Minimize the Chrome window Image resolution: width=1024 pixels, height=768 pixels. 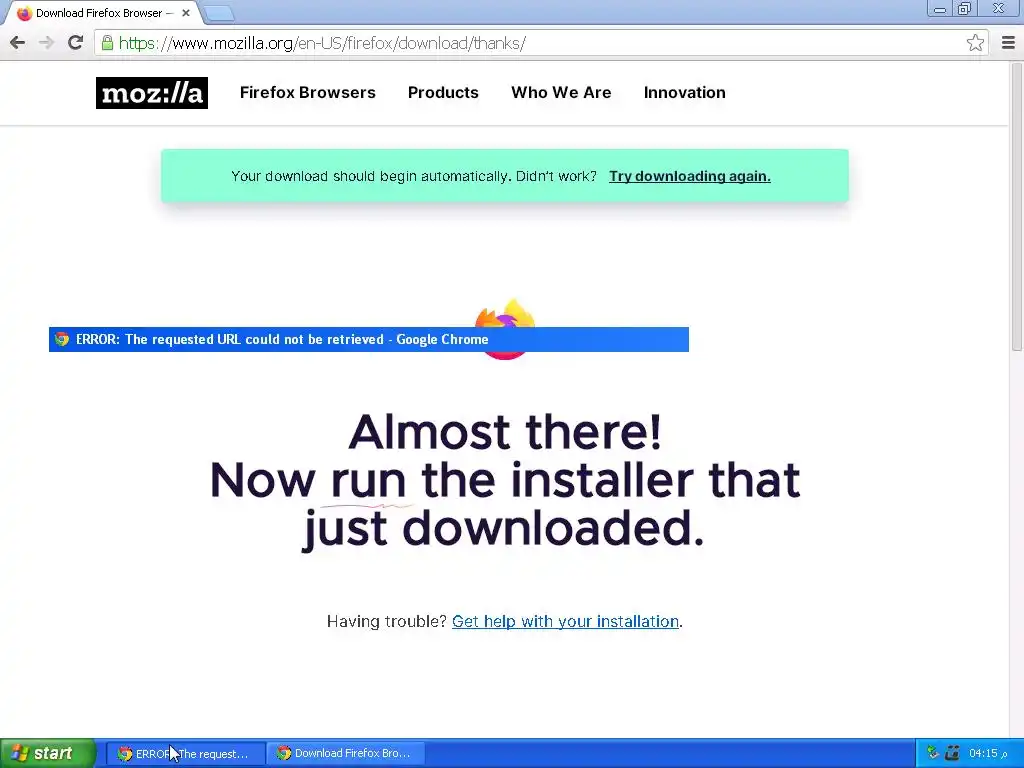(x=940, y=9)
